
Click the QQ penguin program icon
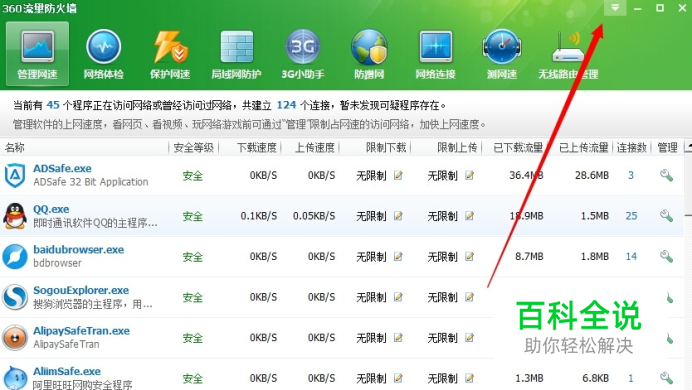pos(15,216)
